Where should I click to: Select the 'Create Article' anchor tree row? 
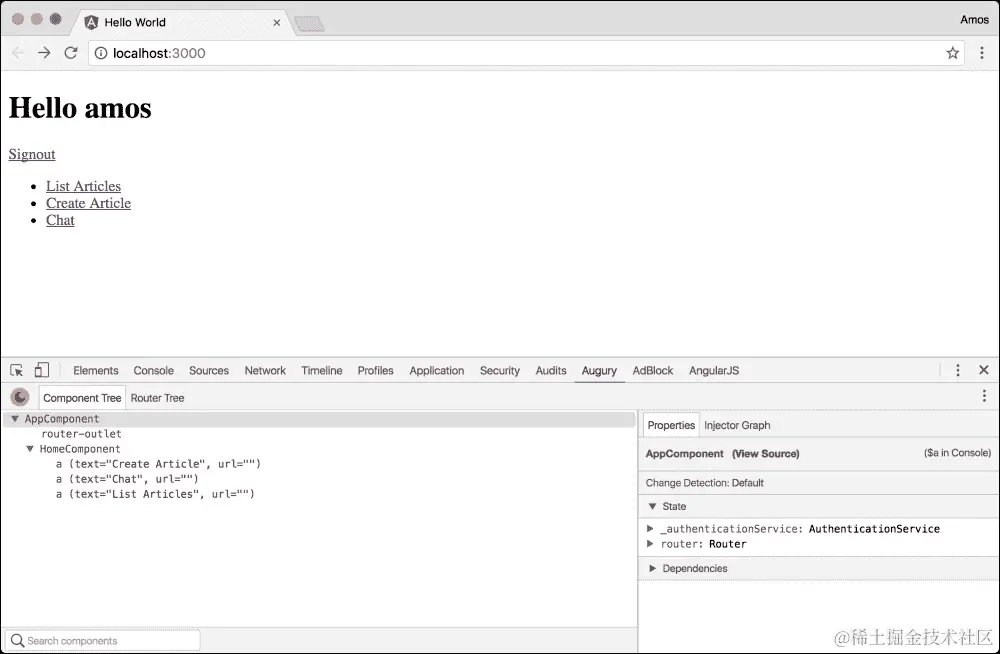tap(319, 464)
